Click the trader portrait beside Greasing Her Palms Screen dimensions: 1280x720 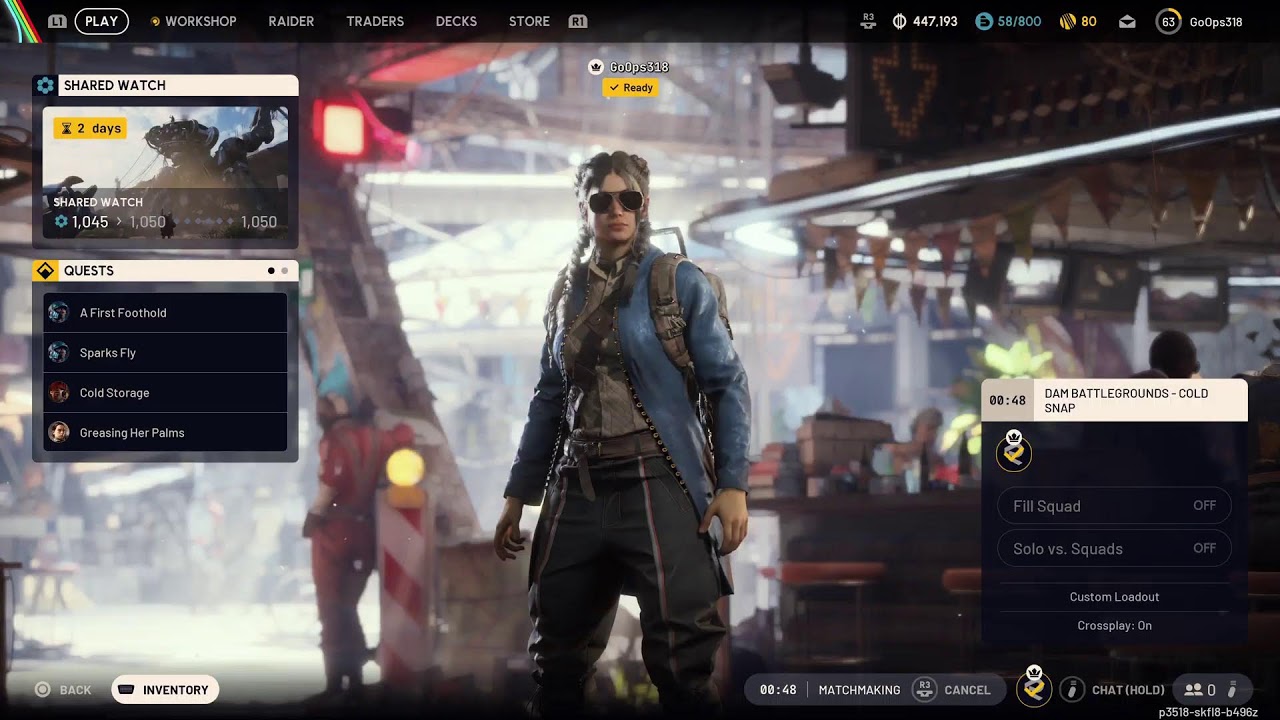59,433
